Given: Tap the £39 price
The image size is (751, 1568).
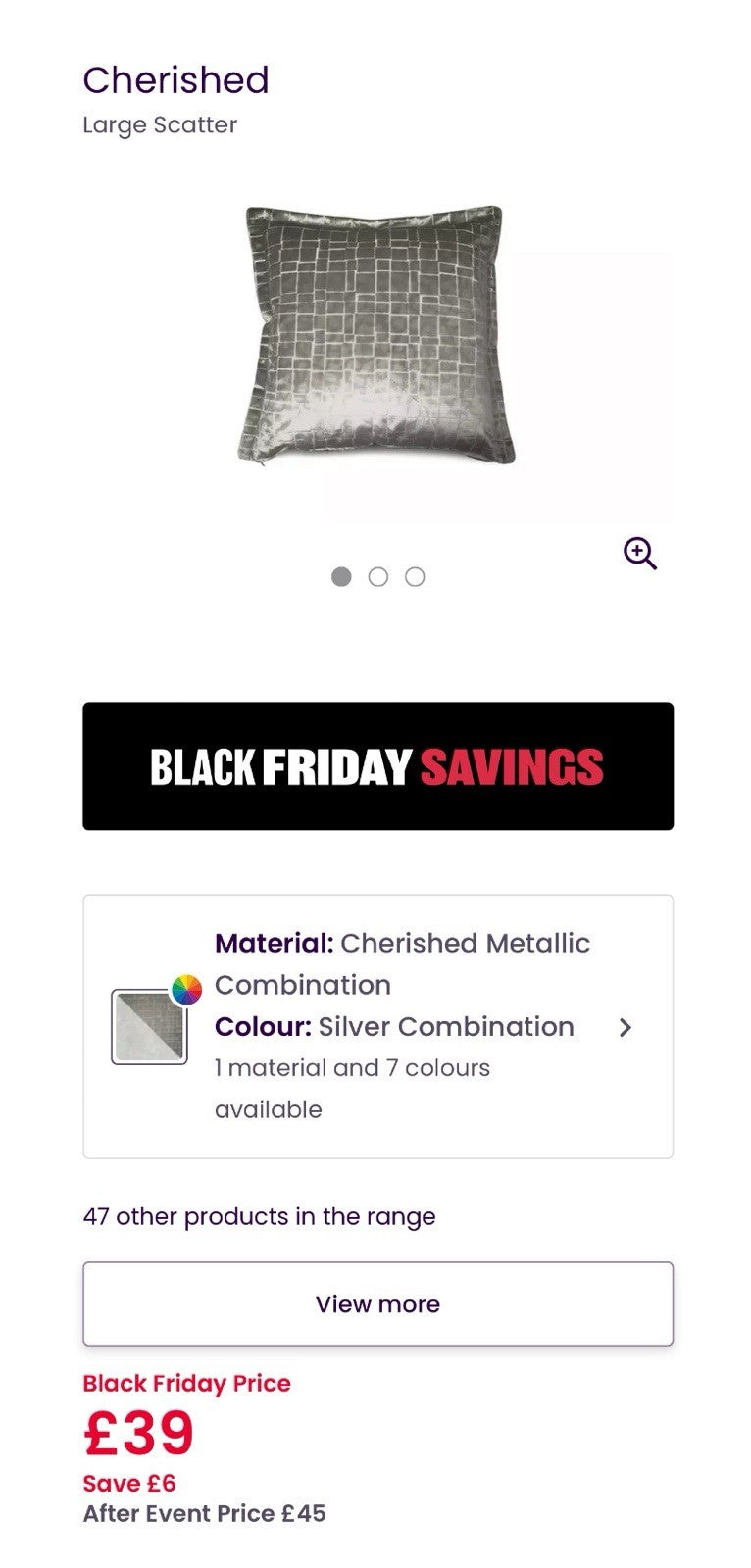Looking at the screenshot, I should coord(139,1434).
